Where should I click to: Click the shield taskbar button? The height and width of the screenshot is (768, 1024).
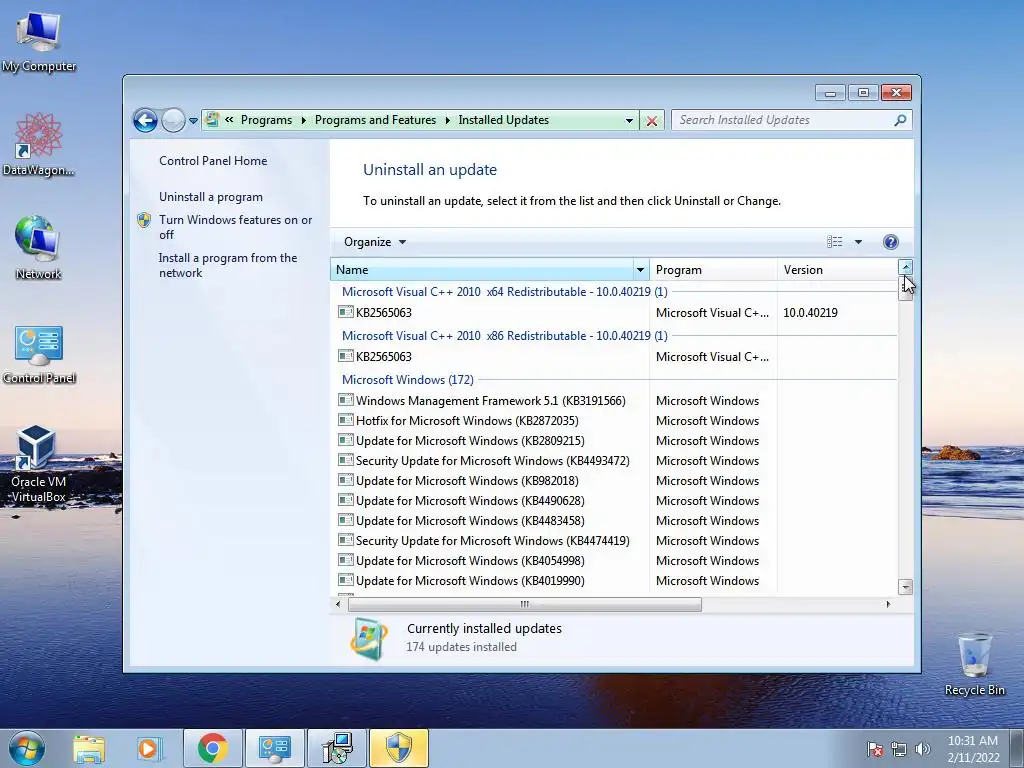[x=399, y=748]
